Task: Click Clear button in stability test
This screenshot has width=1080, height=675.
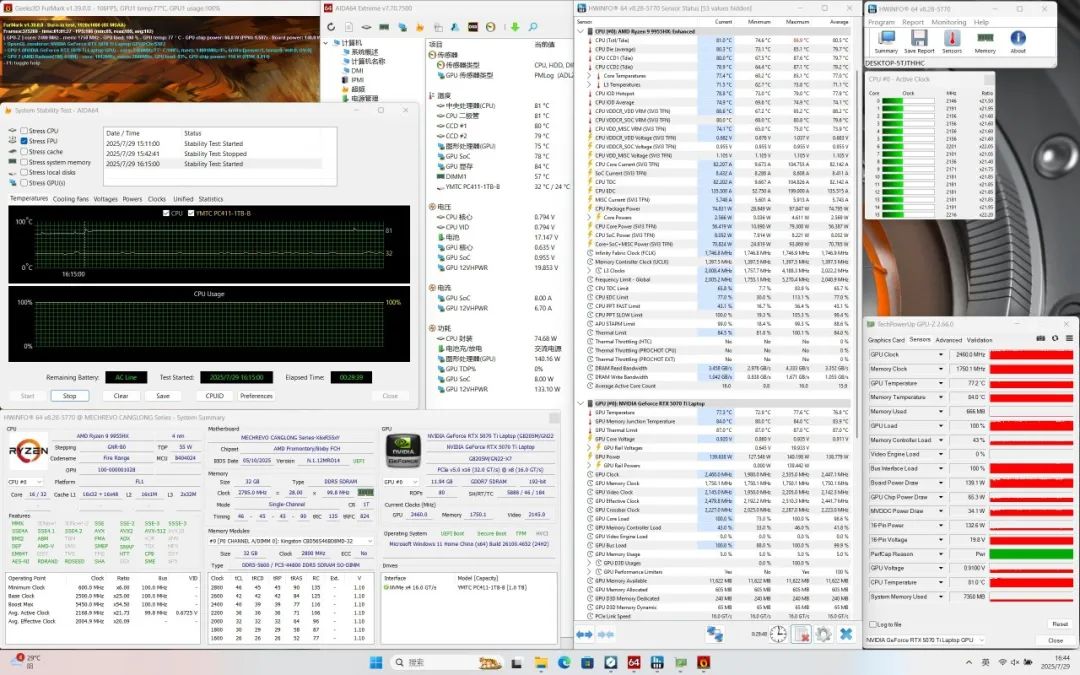Action: coord(121,396)
